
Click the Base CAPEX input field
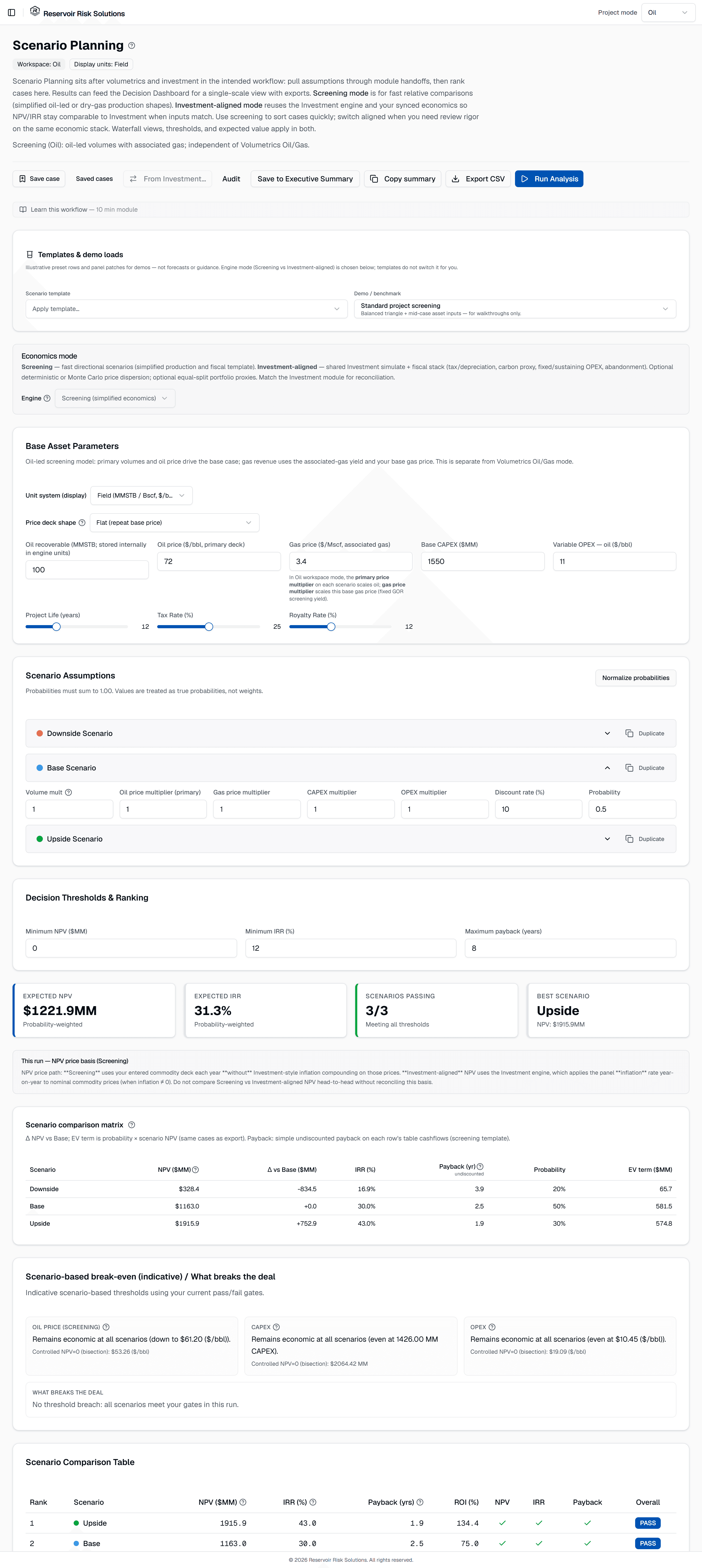[x=482, y=561]
